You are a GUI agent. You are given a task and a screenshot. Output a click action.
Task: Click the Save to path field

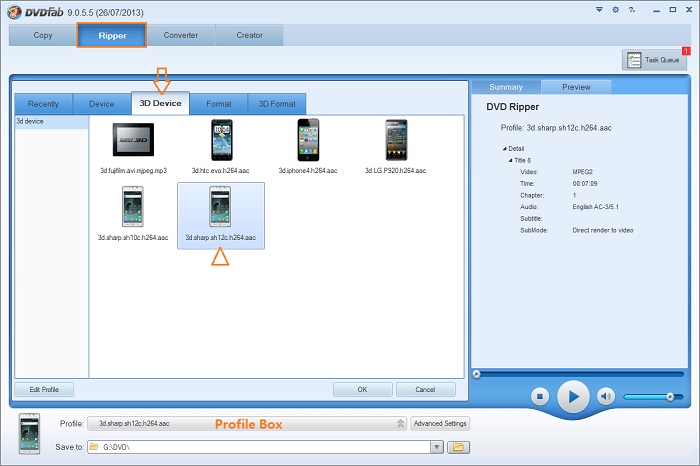coord(259,447)
